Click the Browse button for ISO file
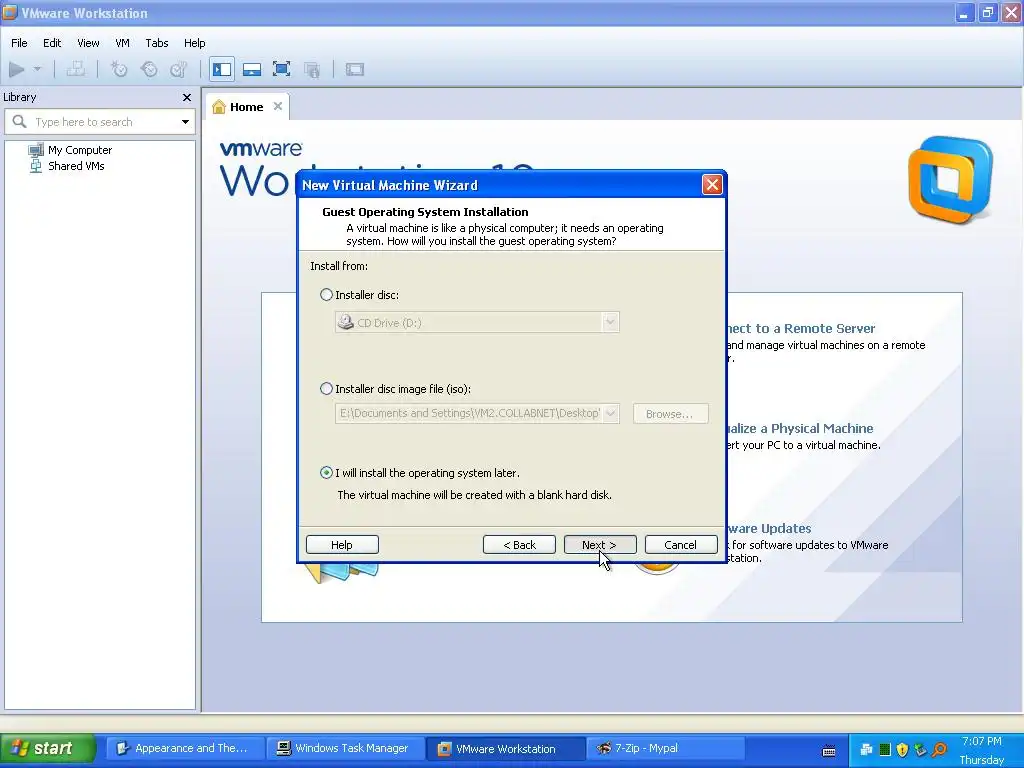 click(x=670, y=413)
